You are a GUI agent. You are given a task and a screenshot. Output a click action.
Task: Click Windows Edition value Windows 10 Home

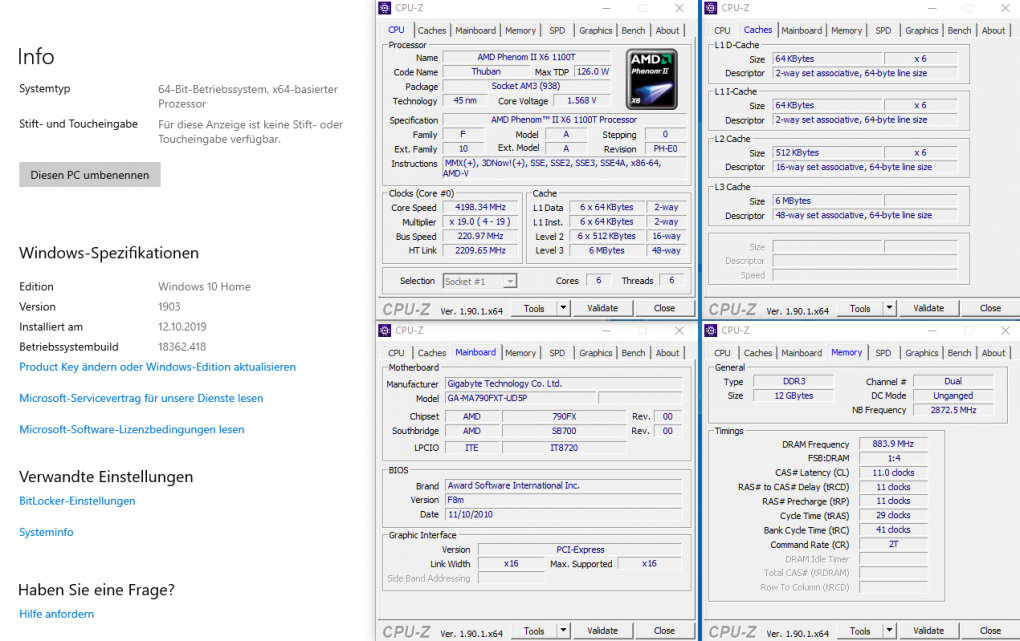click(204, 286)
